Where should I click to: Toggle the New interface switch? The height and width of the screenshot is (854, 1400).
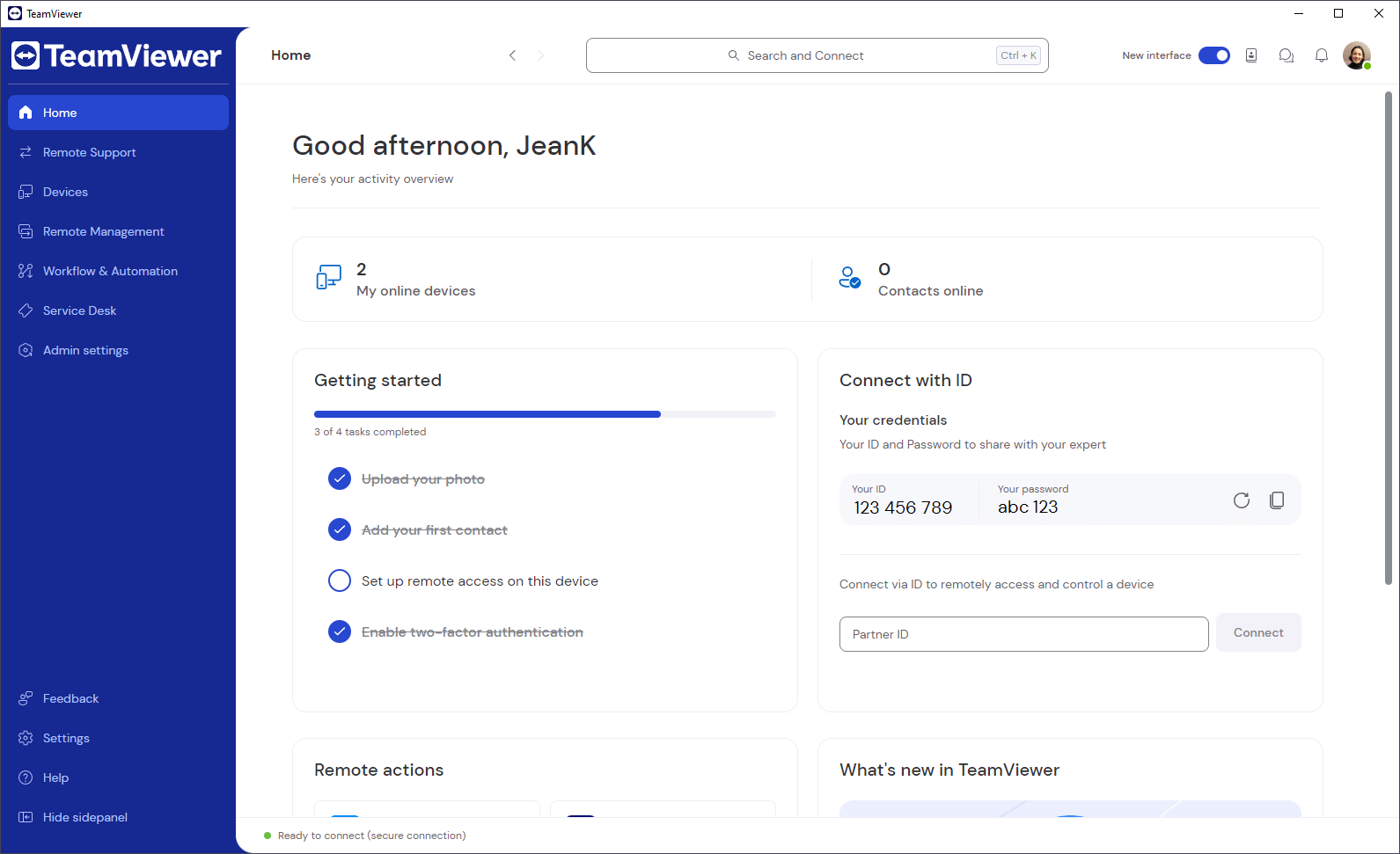point(1213,55)
